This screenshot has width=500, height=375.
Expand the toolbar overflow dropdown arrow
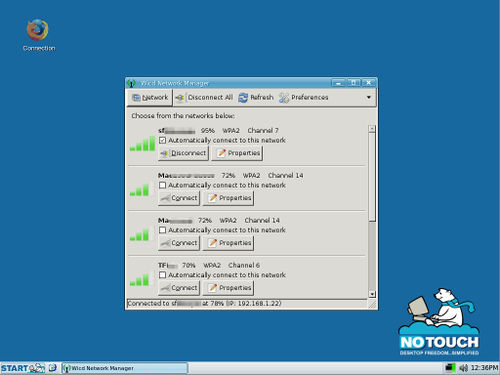point(369,97)
